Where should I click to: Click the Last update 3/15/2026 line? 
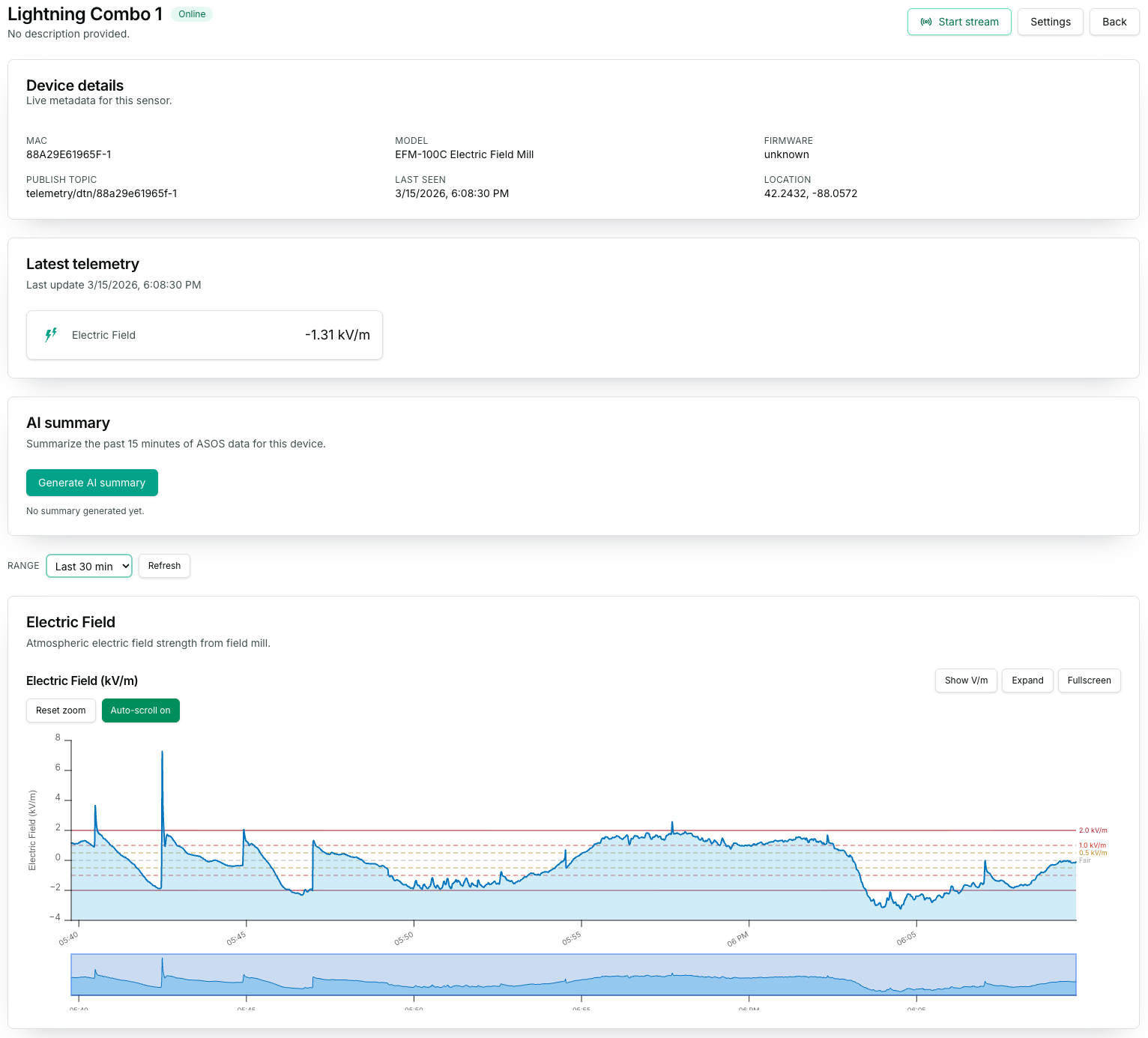[114, 285]
